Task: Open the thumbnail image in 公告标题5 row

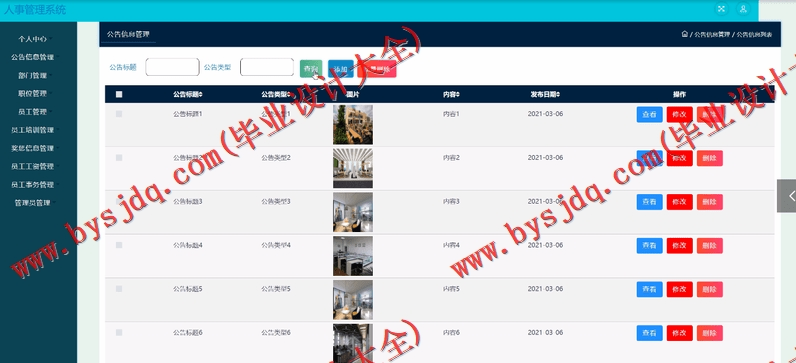Action: click(353, 300)
